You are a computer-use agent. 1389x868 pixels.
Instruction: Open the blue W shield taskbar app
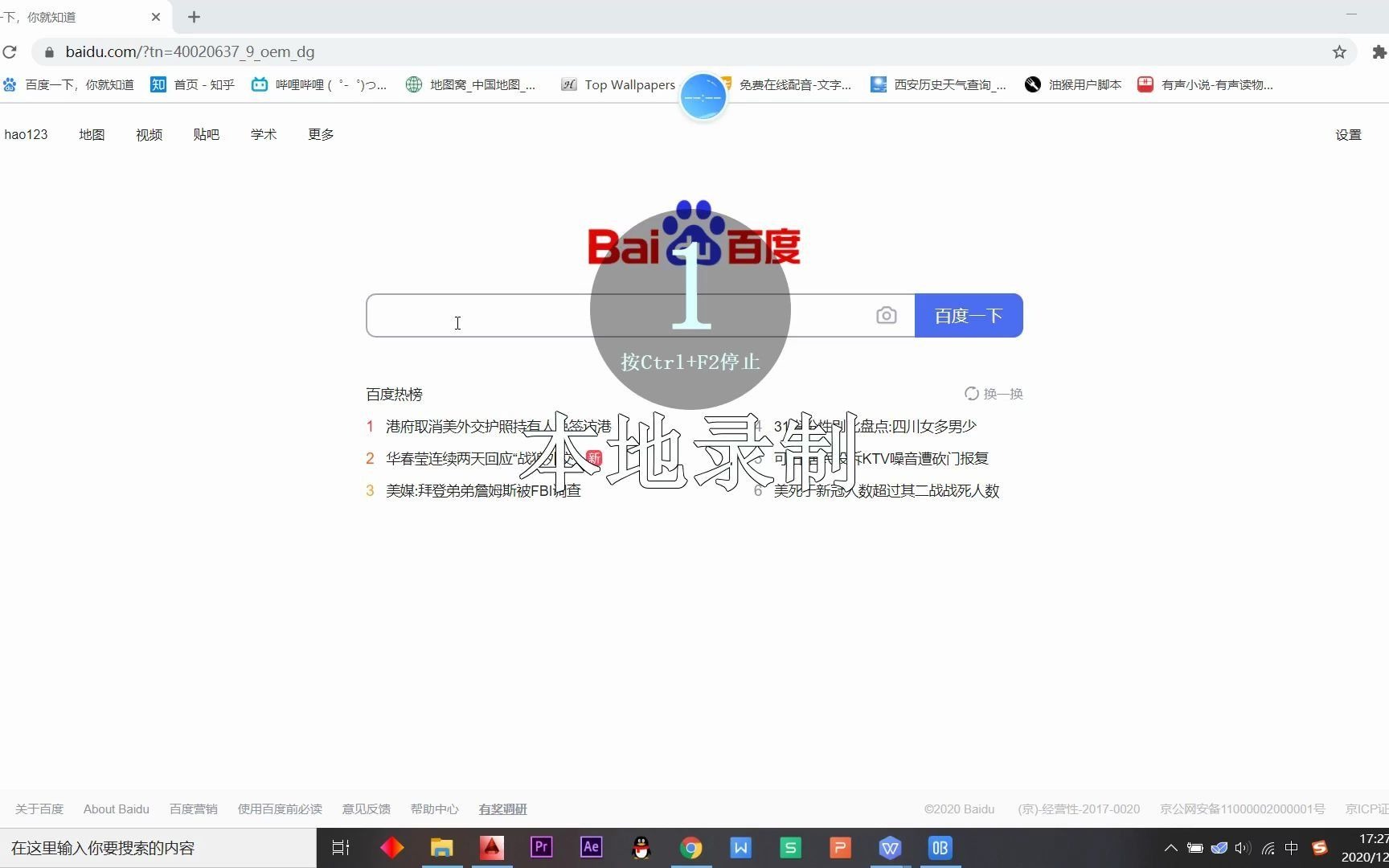891,848
